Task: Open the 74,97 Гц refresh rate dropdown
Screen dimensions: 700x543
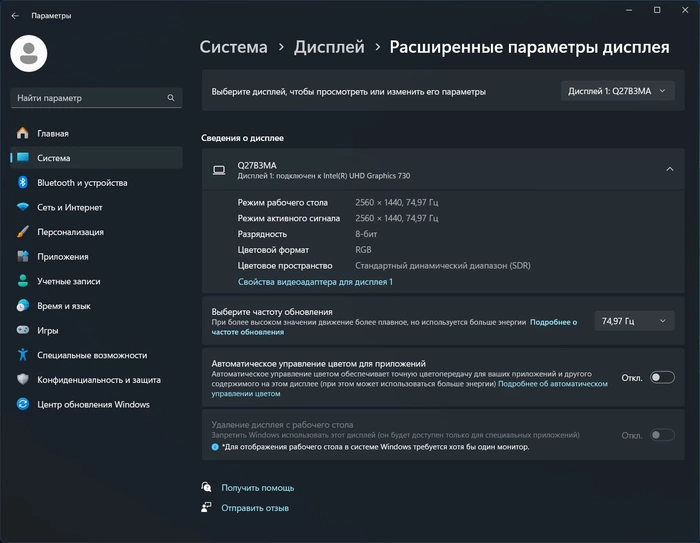Action: click(634, 321)
